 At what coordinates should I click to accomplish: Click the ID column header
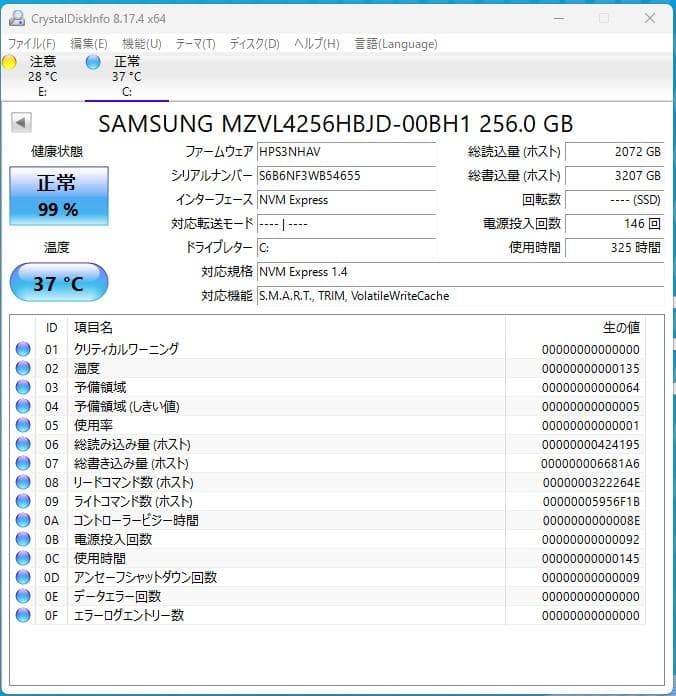51,328
